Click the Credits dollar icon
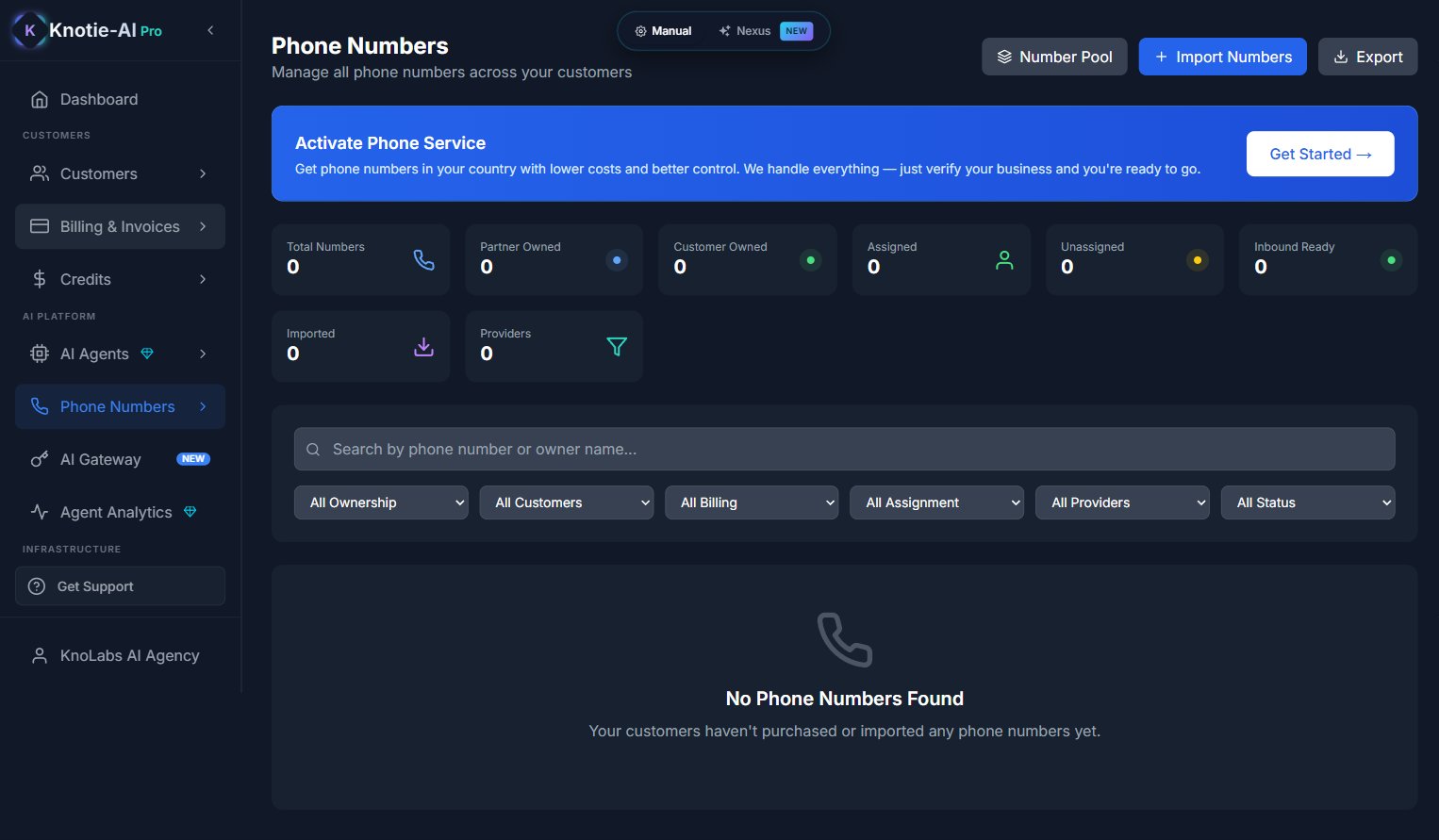 point(40,279)
